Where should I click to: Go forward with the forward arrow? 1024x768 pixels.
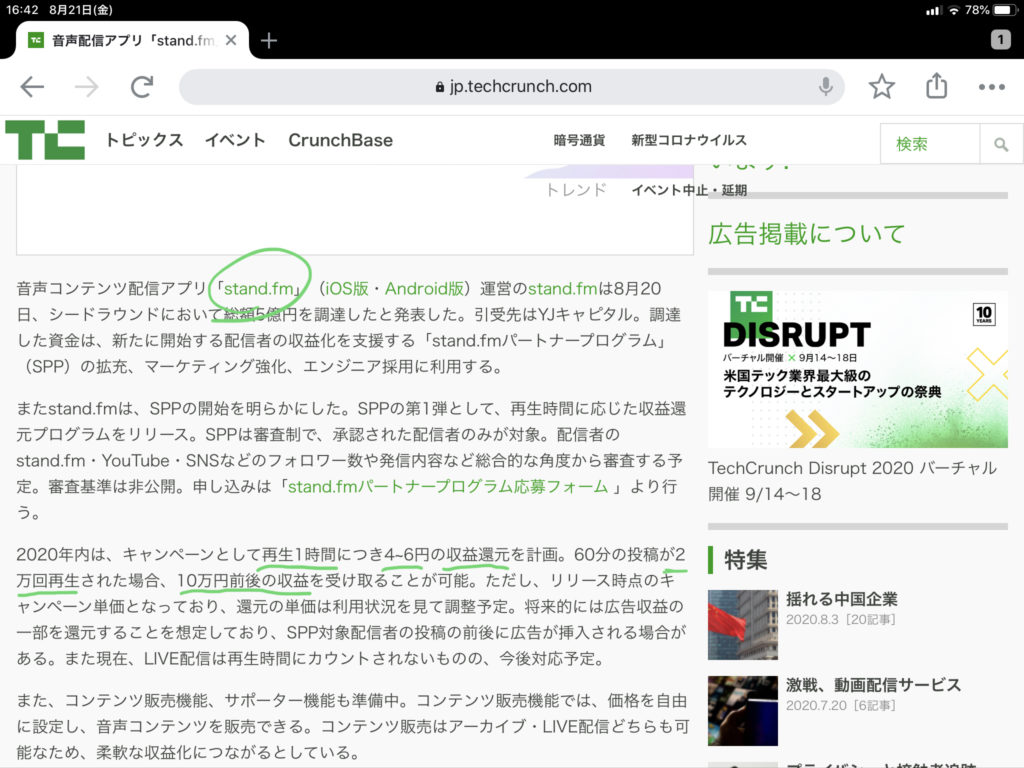[x=87, y=86]
